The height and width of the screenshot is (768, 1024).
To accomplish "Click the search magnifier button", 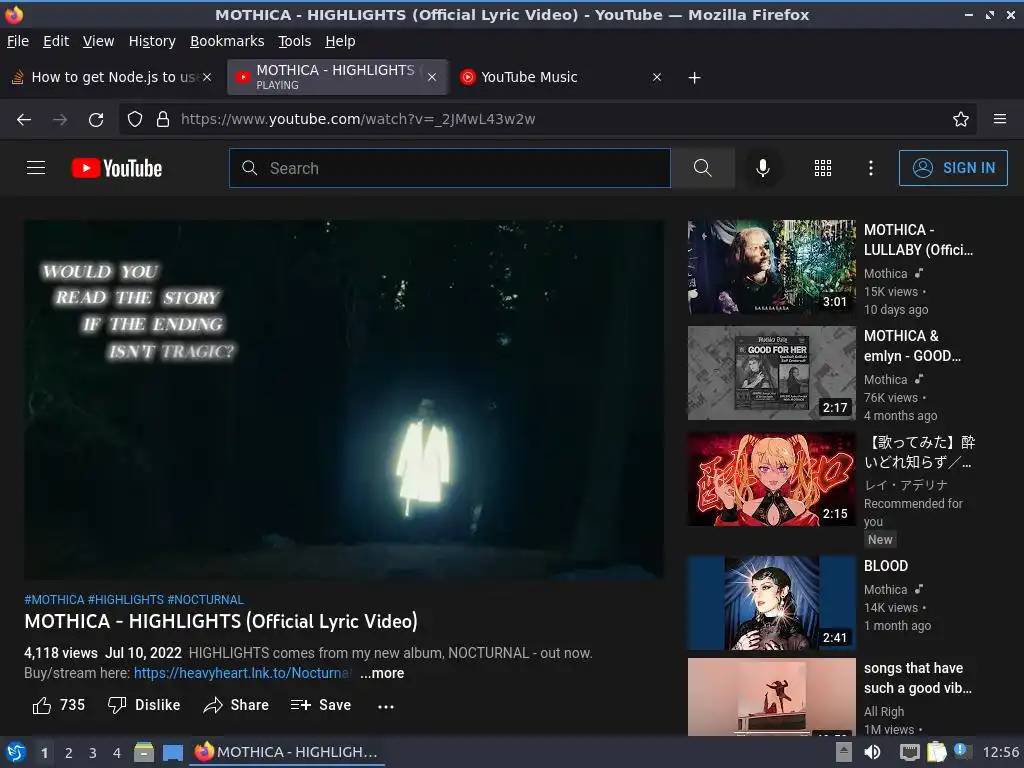I will (703, 168).
